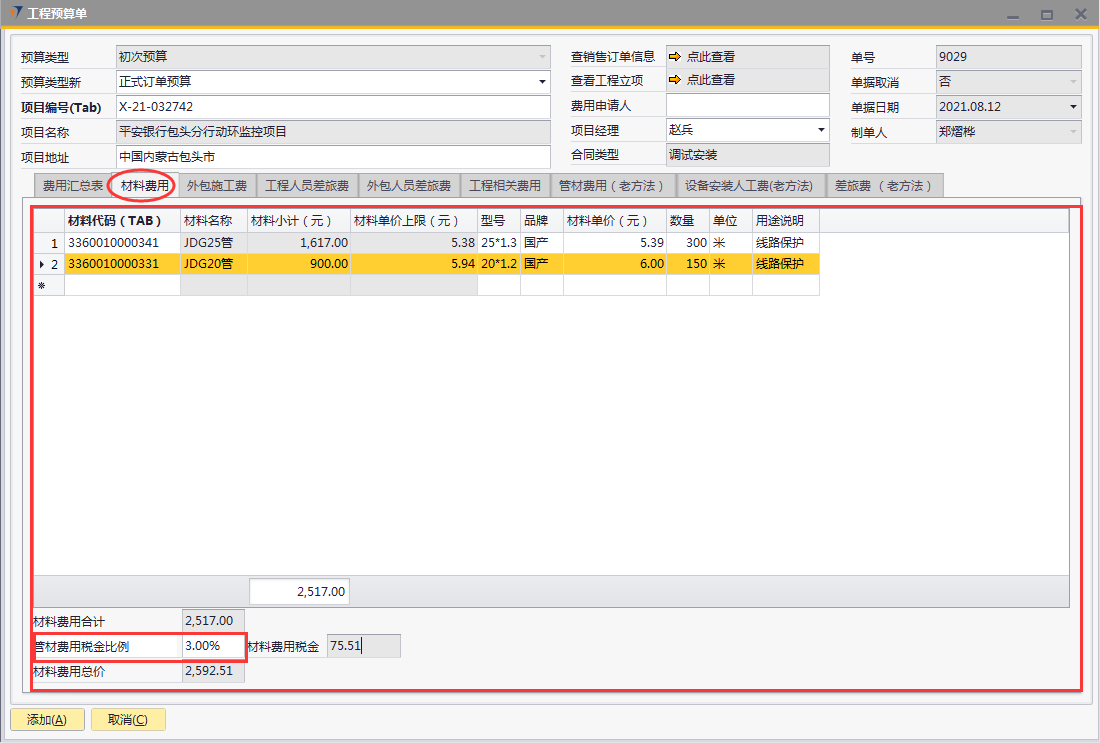Select the new row asterisk marker
This screenshot has height=743, width=1100.
coord(41,286)
